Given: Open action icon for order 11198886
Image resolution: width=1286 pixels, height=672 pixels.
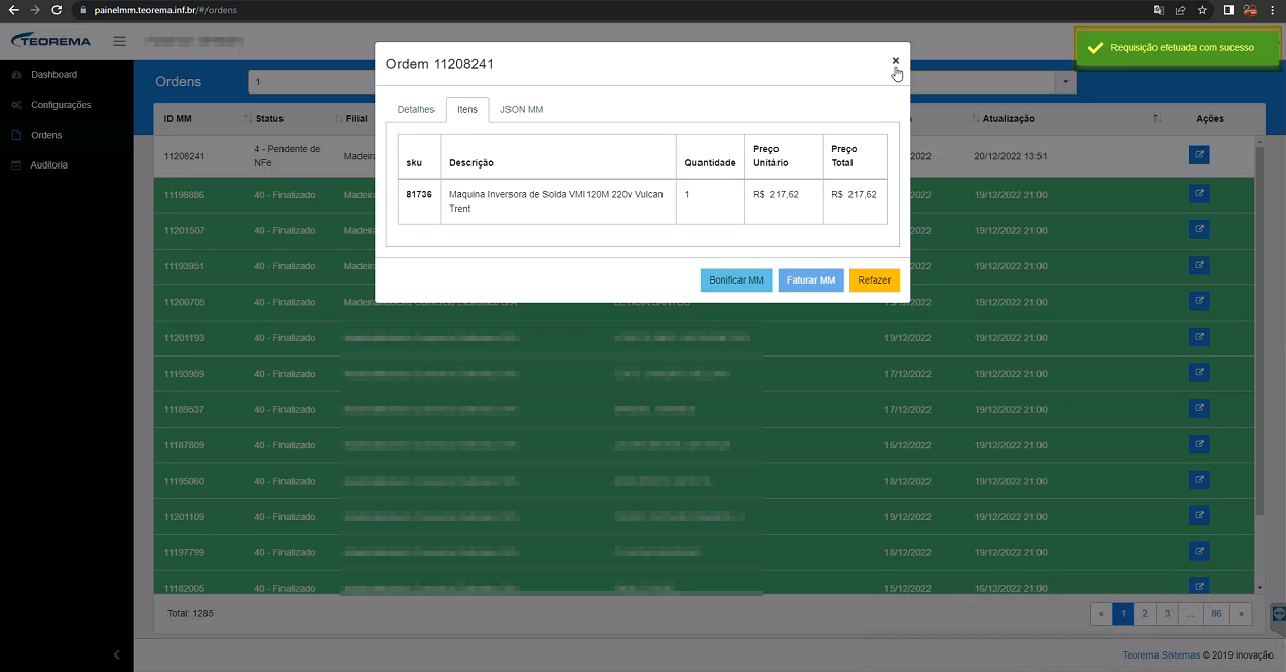Looking at the screenshot, I should click(1199, 194).
